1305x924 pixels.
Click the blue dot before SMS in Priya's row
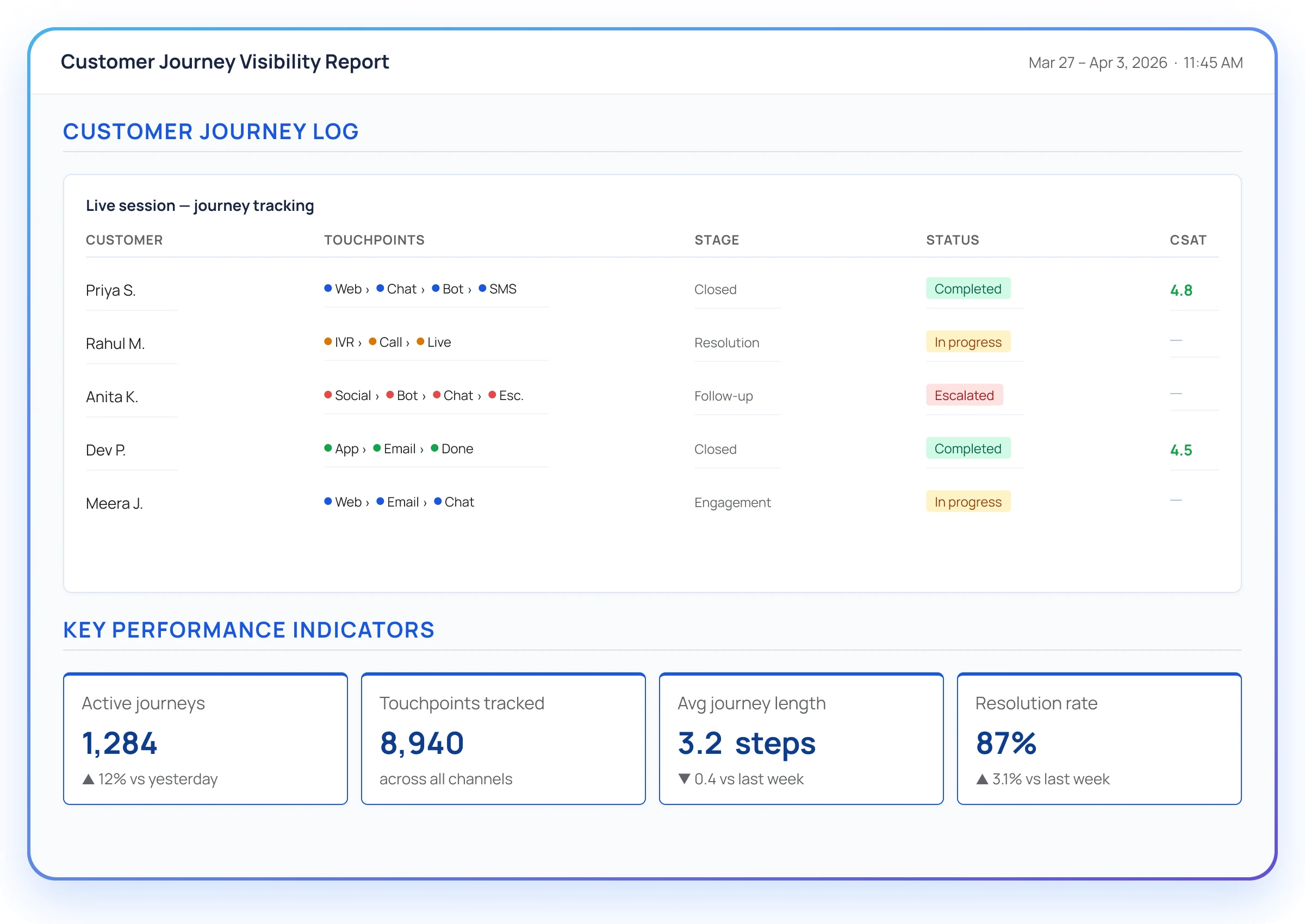click(x=483, y=289)
